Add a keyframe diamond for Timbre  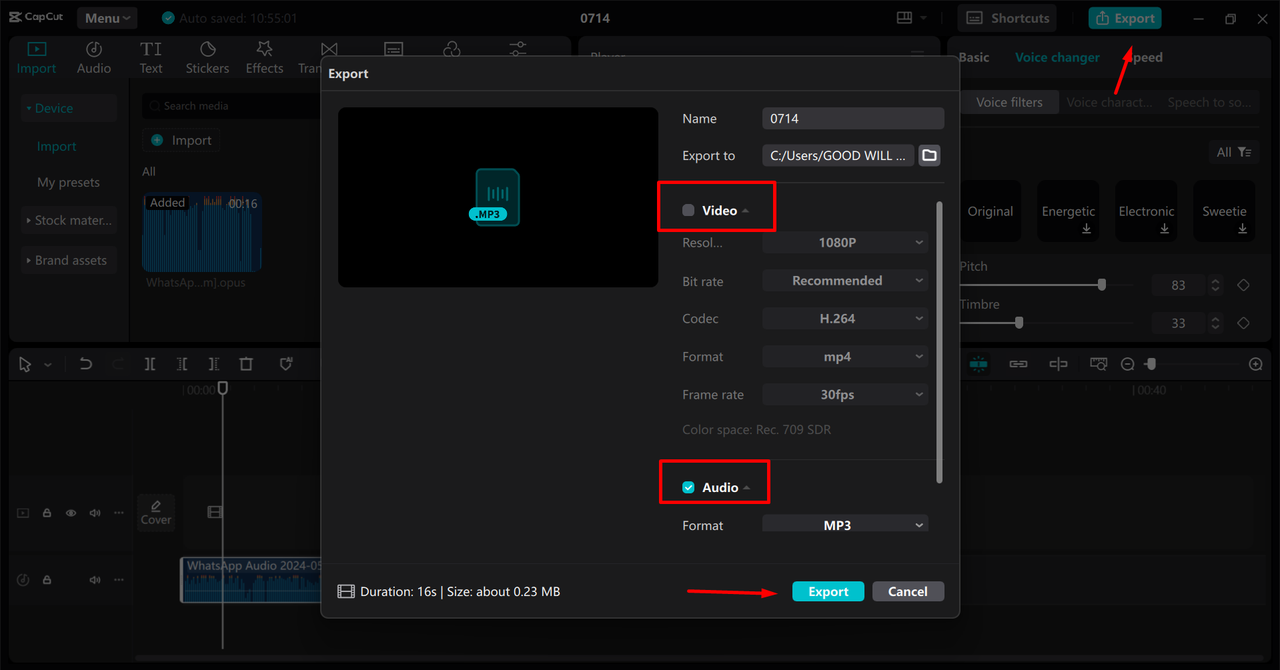[1243, 323]
